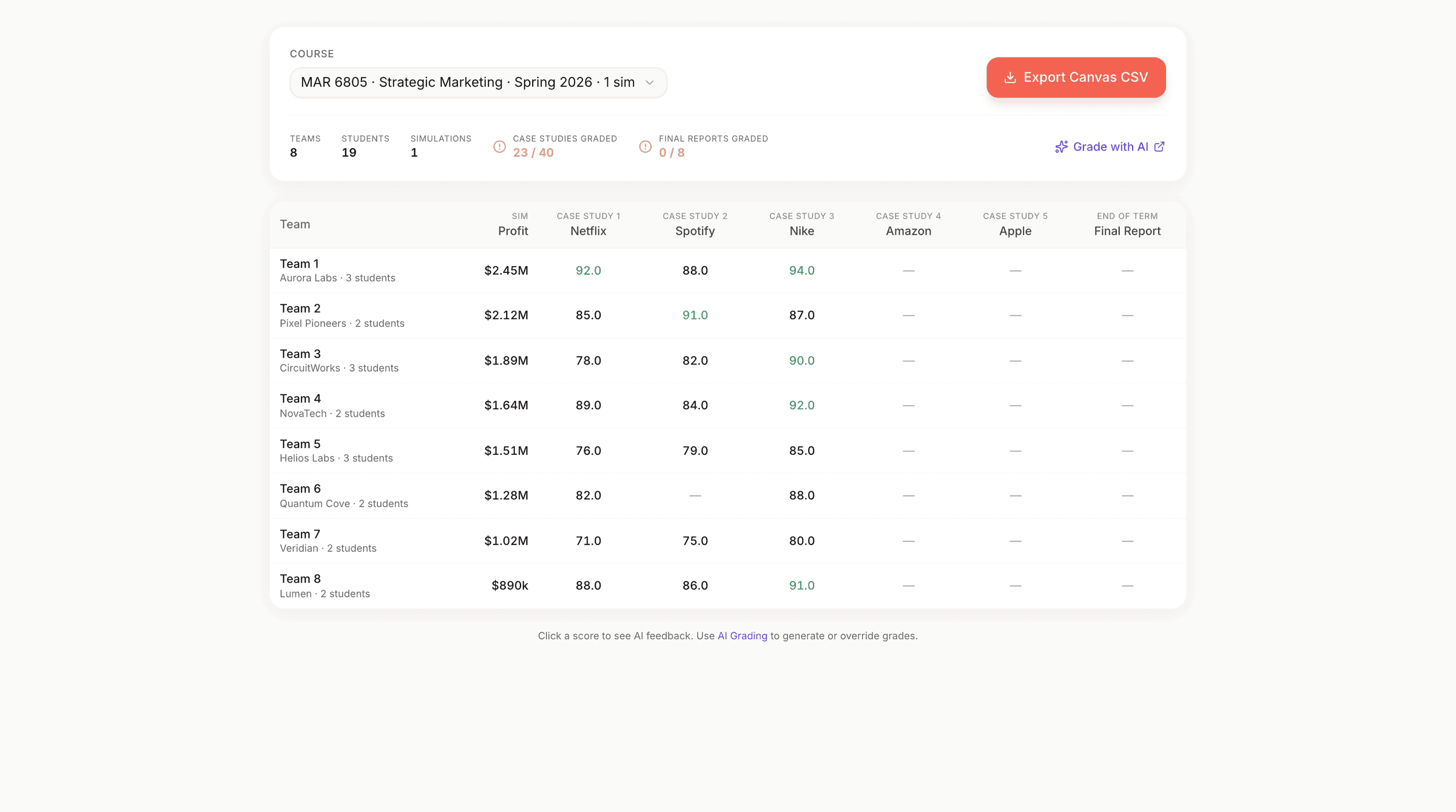Open Team 4 Netflix score 89.0
Image resolution: width=1456 pixels, height=812 pixels.
[x=588, y=405]
